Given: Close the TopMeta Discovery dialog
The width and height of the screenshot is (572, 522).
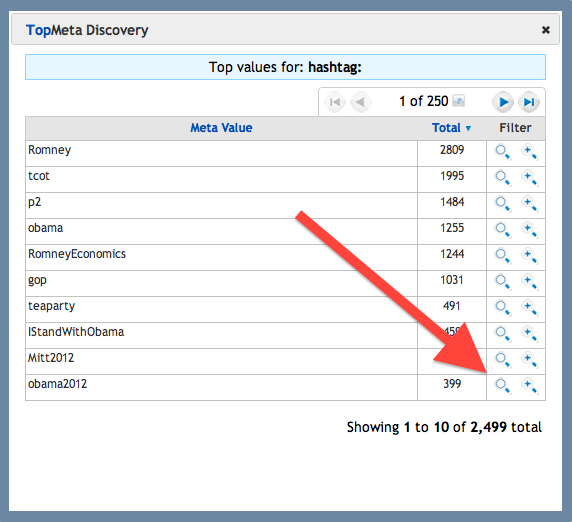Looking at the screenshot, I should click(546, 30).
